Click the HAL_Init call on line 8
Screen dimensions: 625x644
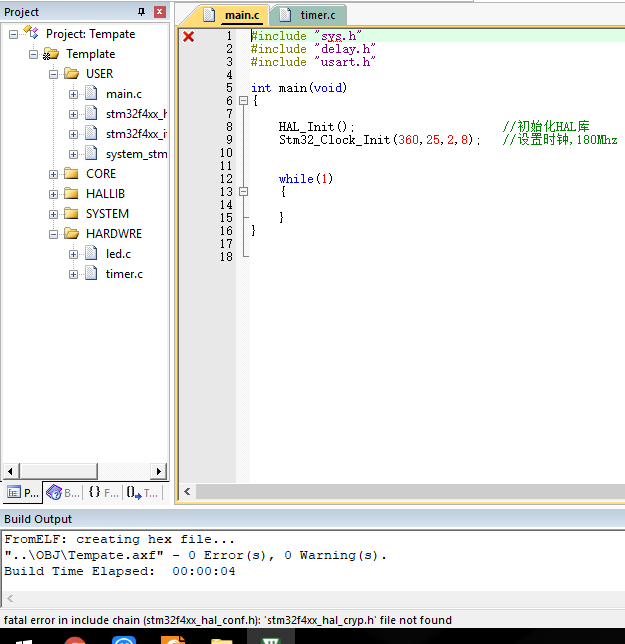pyautogui.click(x=316, y=127)
